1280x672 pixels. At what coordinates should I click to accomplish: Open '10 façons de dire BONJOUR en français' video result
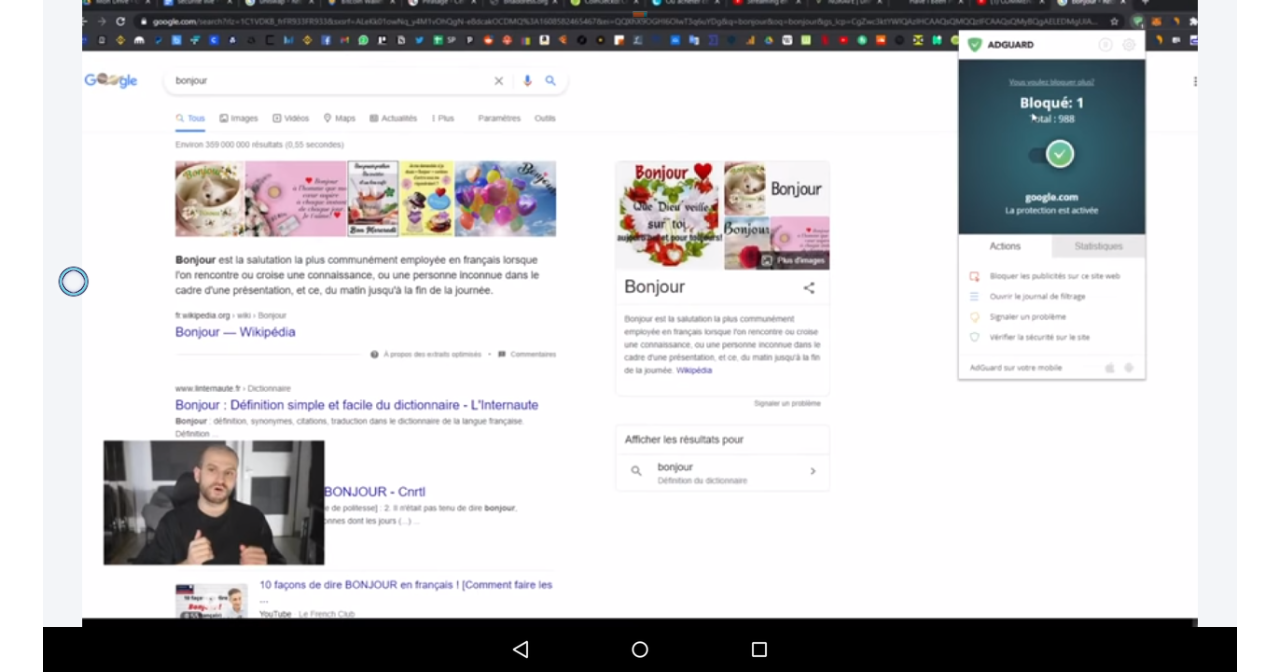[x=406, y=585]
